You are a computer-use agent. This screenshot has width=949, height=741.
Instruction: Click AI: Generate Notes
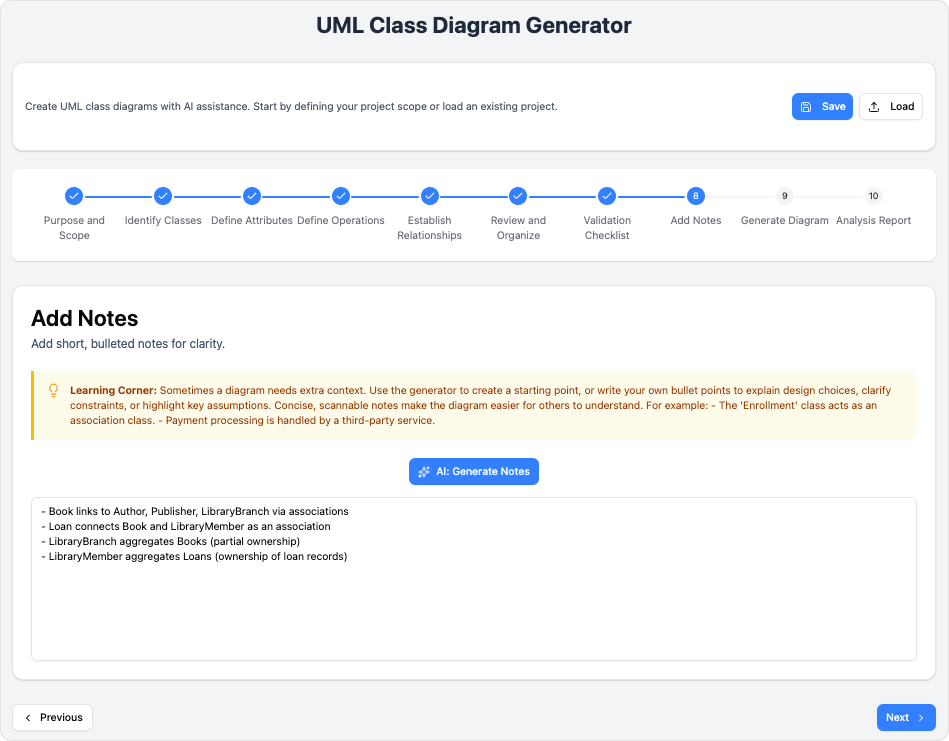tap(473, 471)
